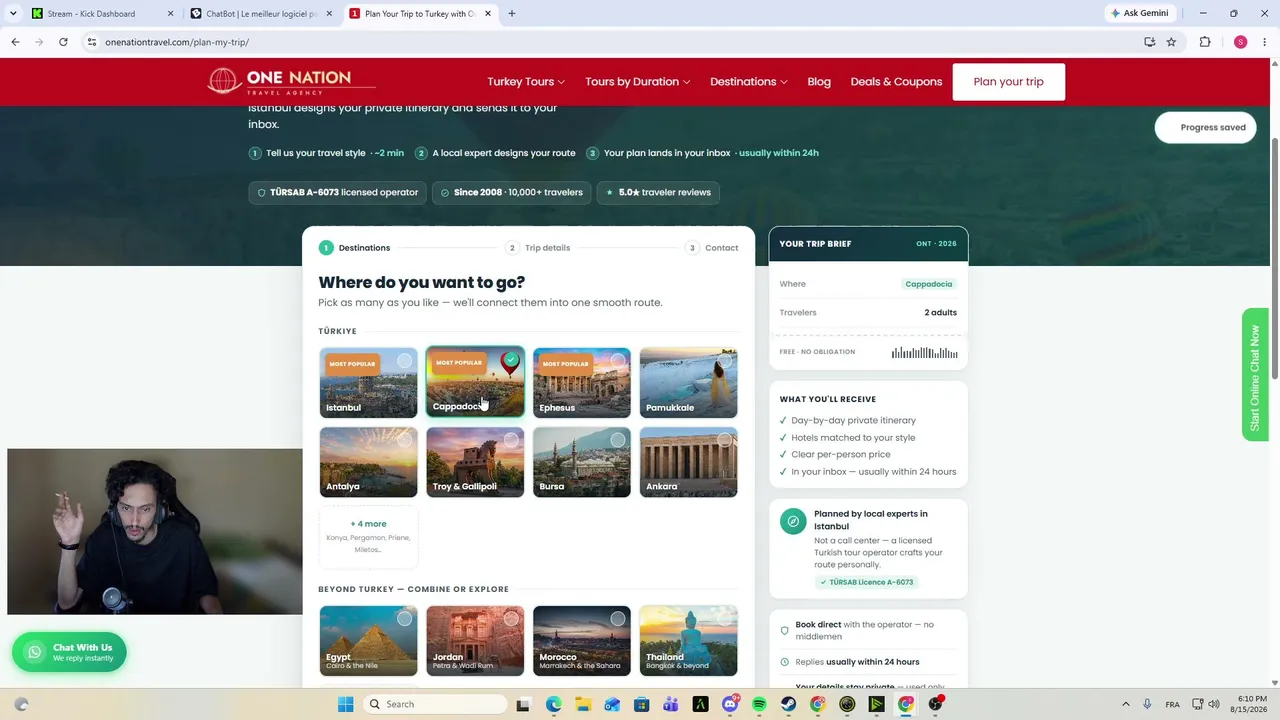Click the '5.0★ traveler reviews' badge
This screenshot has width=1280, height=720.
[x=658, y=192]
